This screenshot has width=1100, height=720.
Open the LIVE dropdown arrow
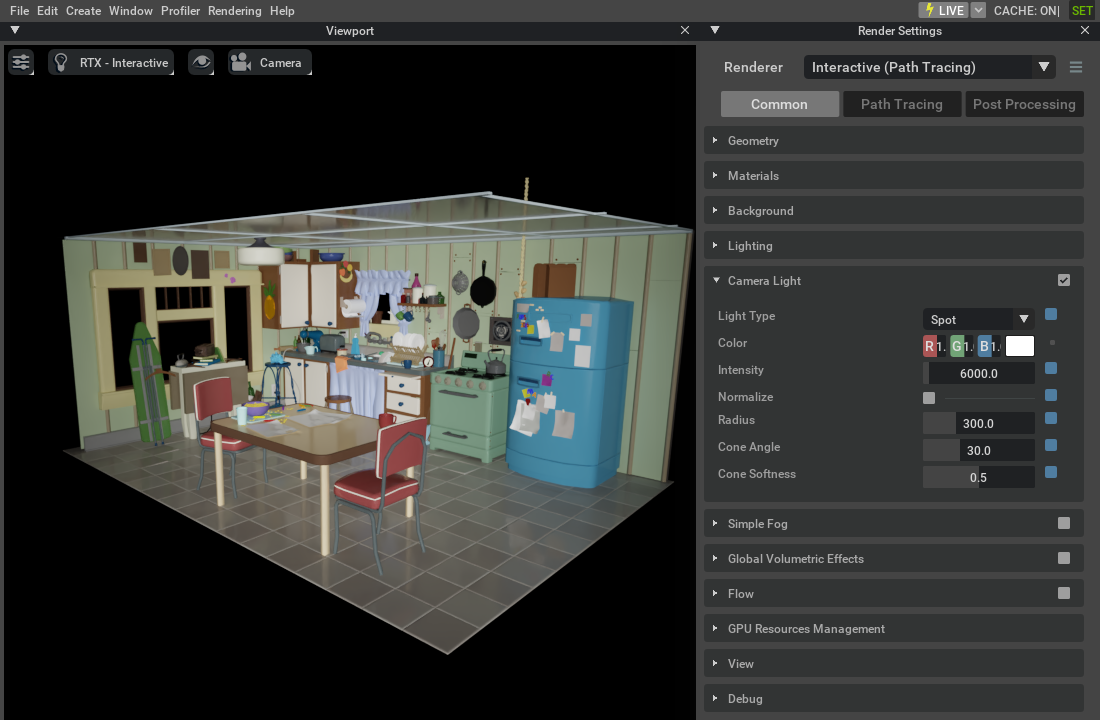tap(979, 11)
